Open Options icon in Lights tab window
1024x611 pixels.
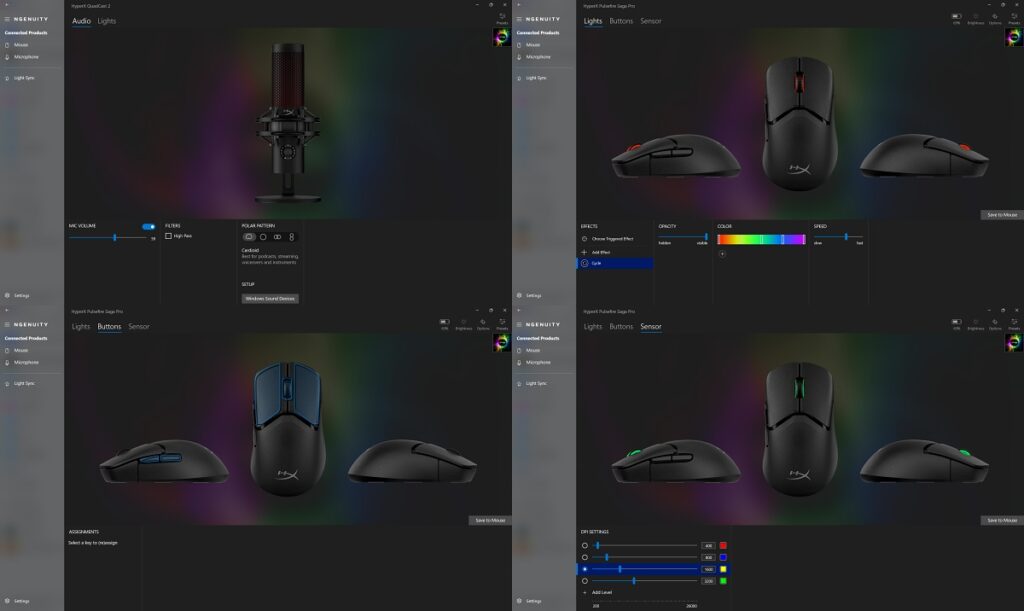tap(995, 18)
